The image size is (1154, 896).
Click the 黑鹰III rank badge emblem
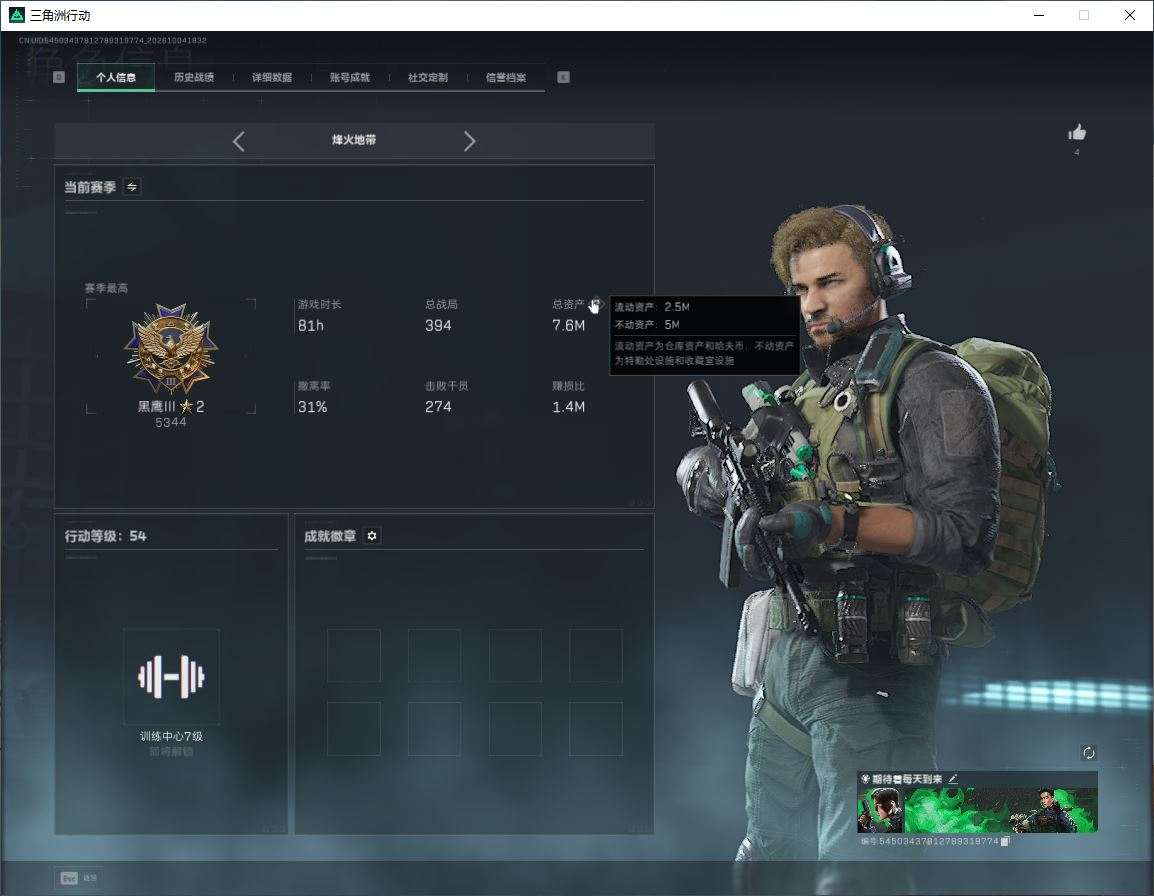tap(171, 348)
